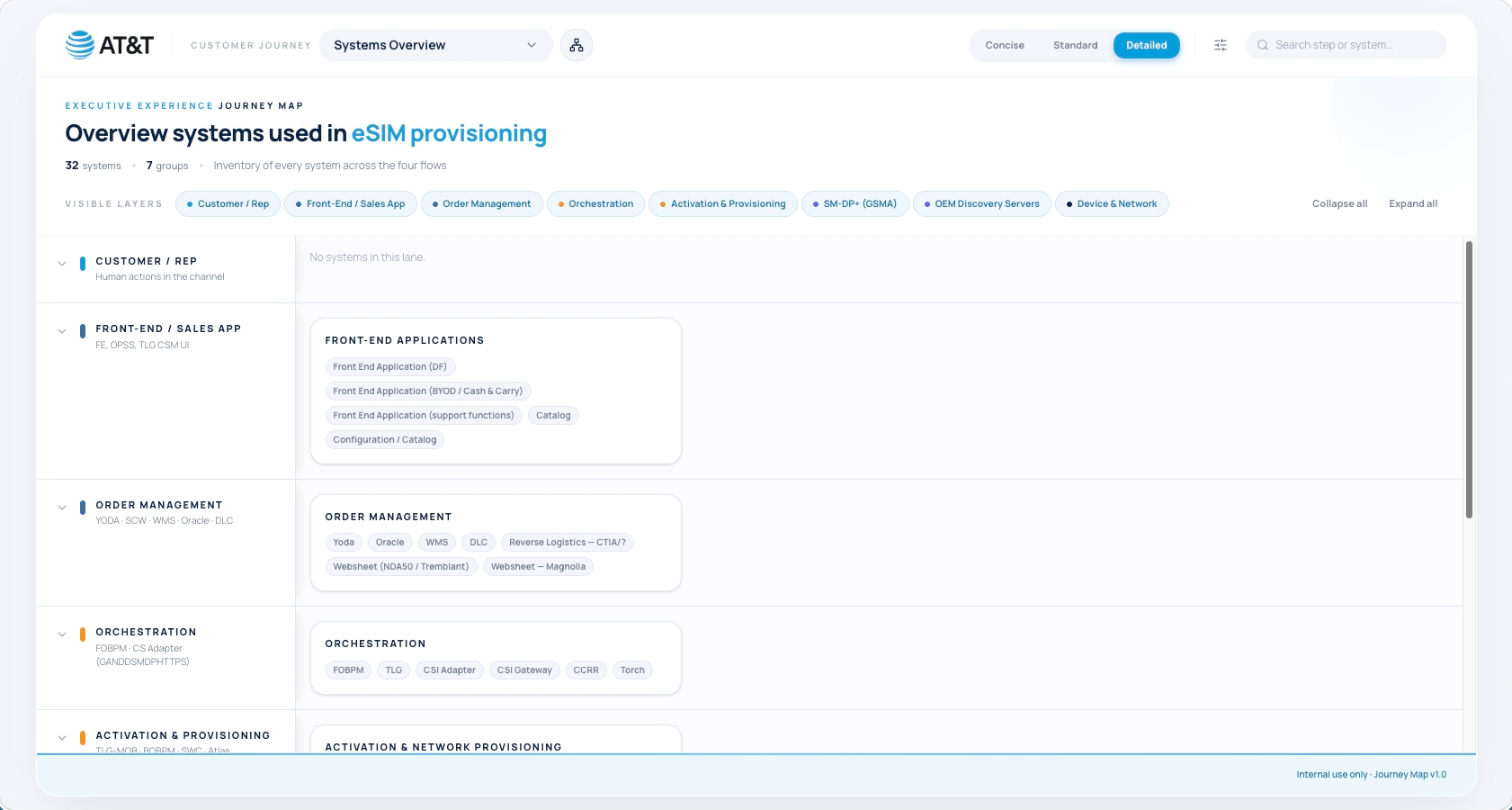This screenshot has width=1512, height=810.
Task: Select the Reverse Logistics – CTIA/? chip
Action: (568, 543)
